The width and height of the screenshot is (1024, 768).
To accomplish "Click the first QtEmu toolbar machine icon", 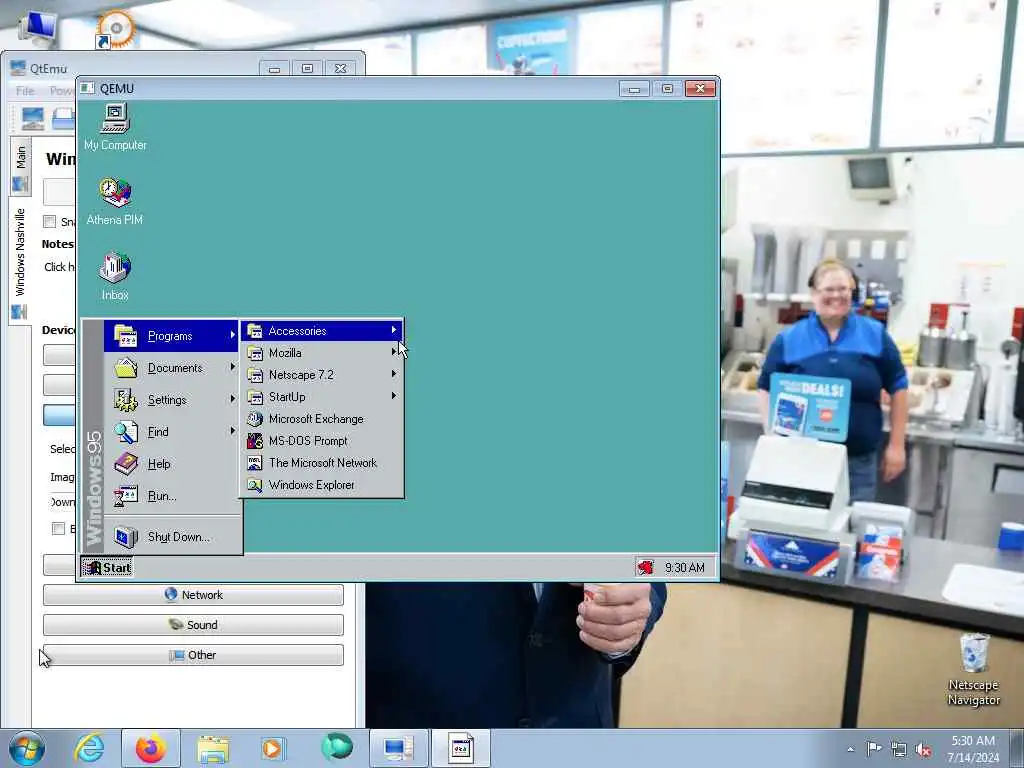I will pos(33,118).
